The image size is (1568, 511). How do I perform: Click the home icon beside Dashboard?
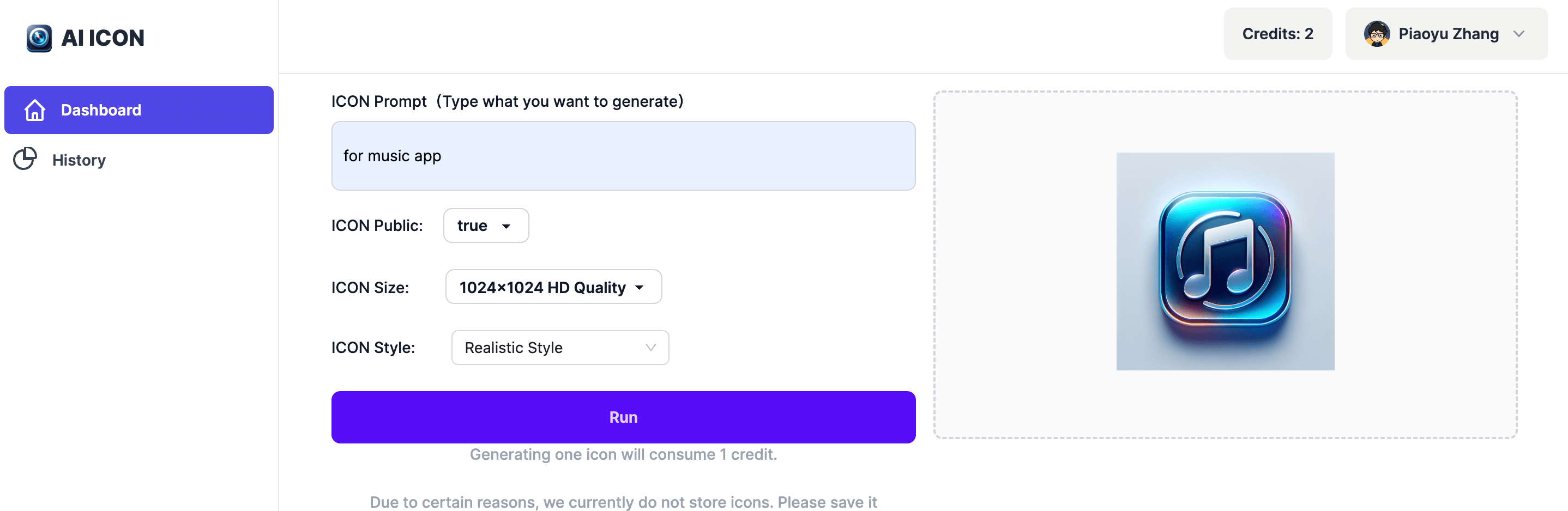[x=35, y=110]
